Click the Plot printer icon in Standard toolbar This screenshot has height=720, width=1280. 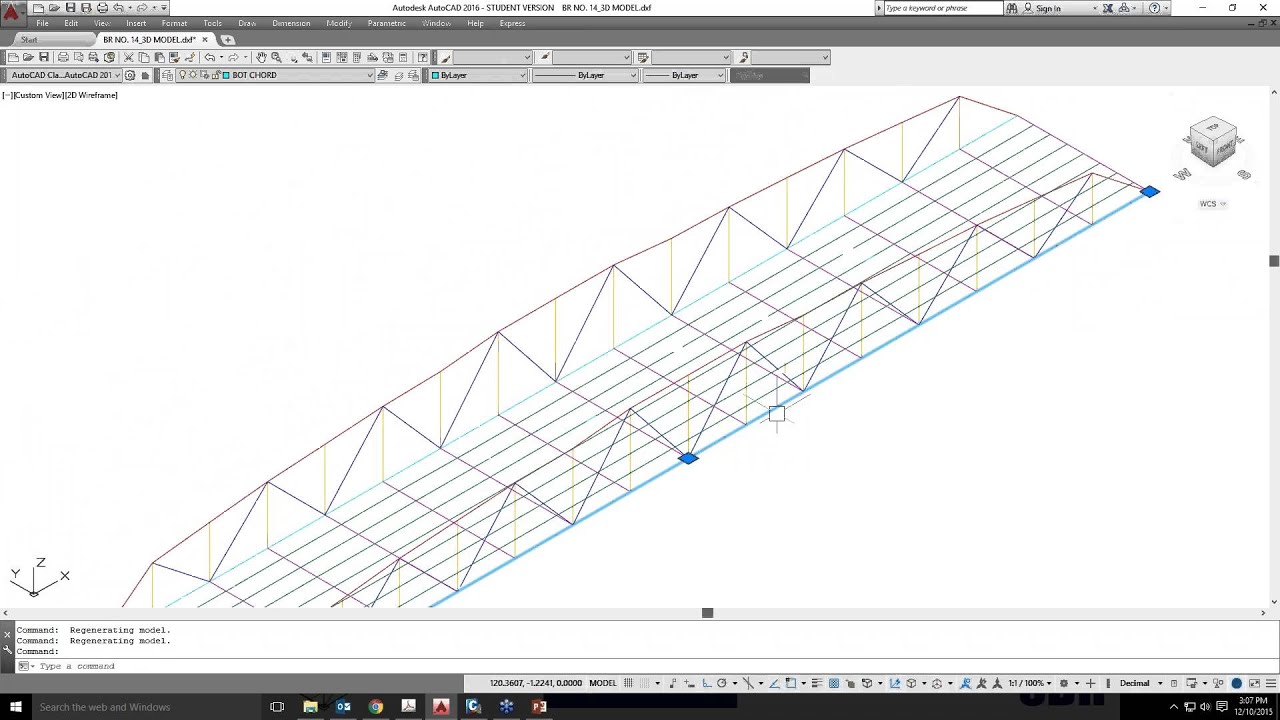[x=63, y=57]
